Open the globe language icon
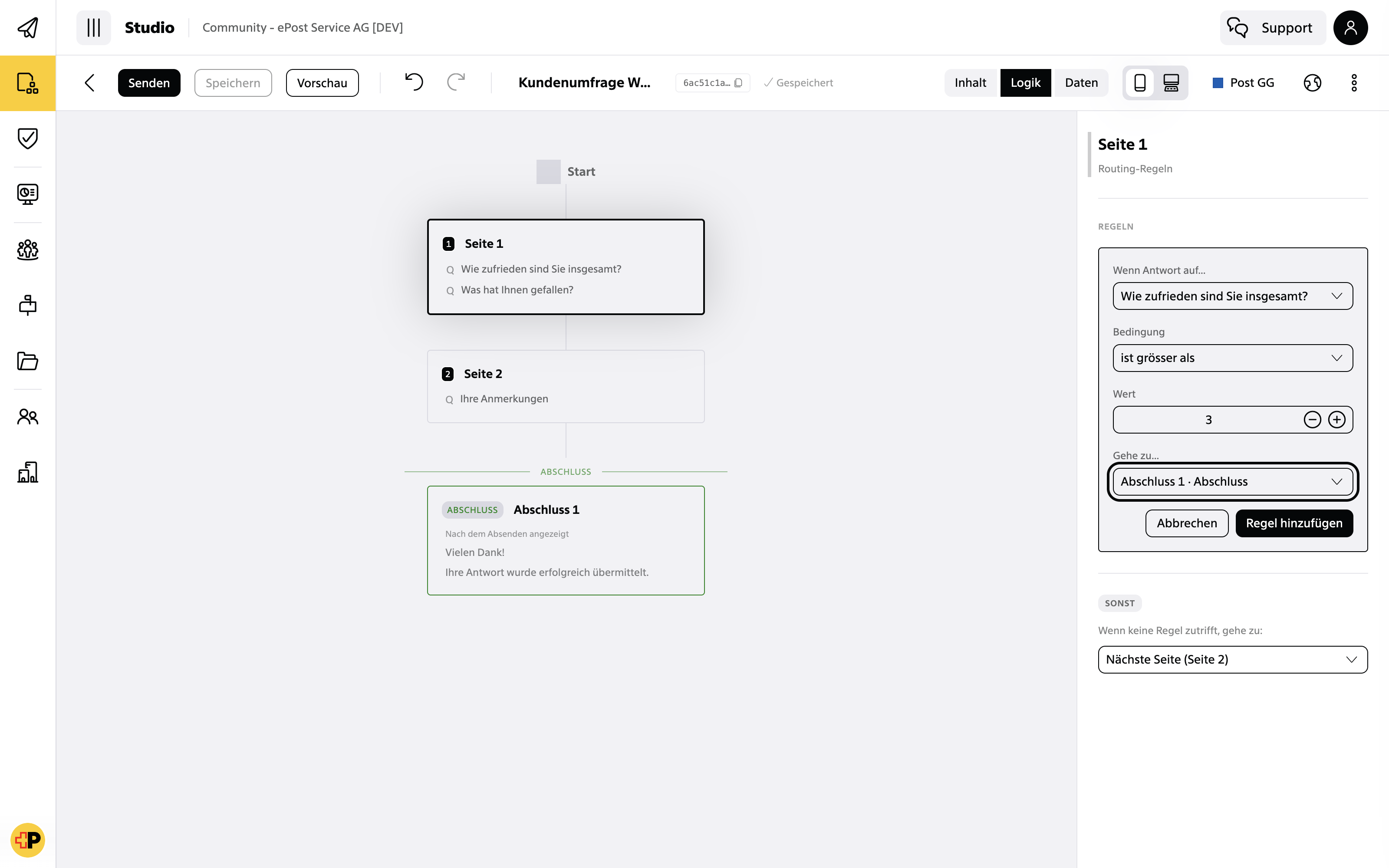Image resolution: width=1389 pixels, height=868 pixels. (1312, 82)
